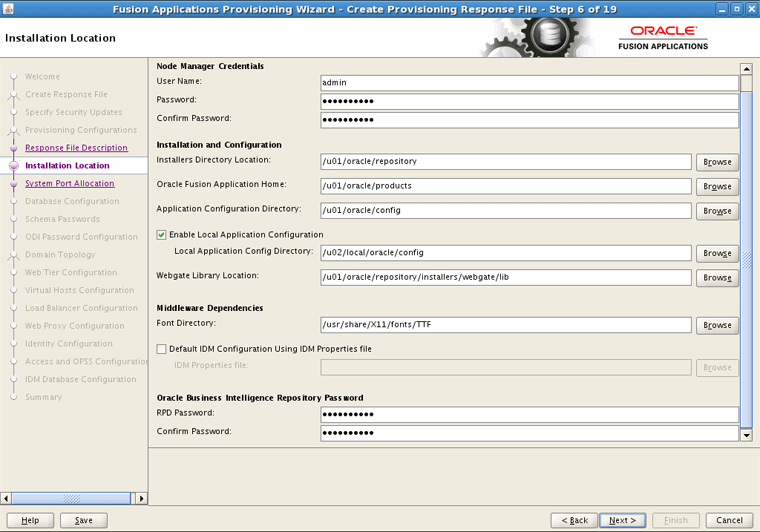Viewport: 760px width, 532px height.
Task: Click vertical scrollbar down arrow
Action: tap(746, 435)
